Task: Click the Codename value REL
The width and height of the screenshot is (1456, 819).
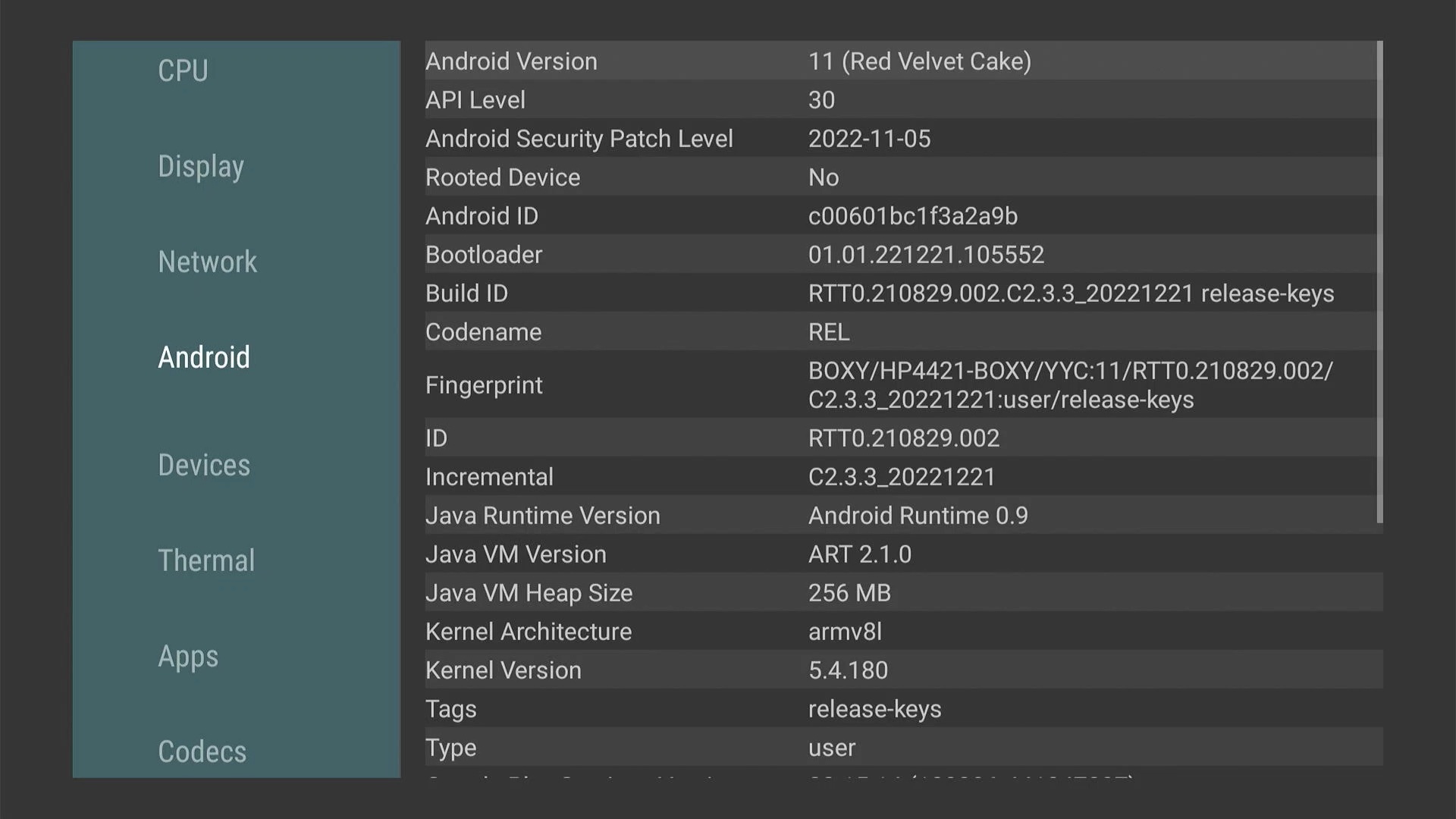Action: (x=829, y=332)
